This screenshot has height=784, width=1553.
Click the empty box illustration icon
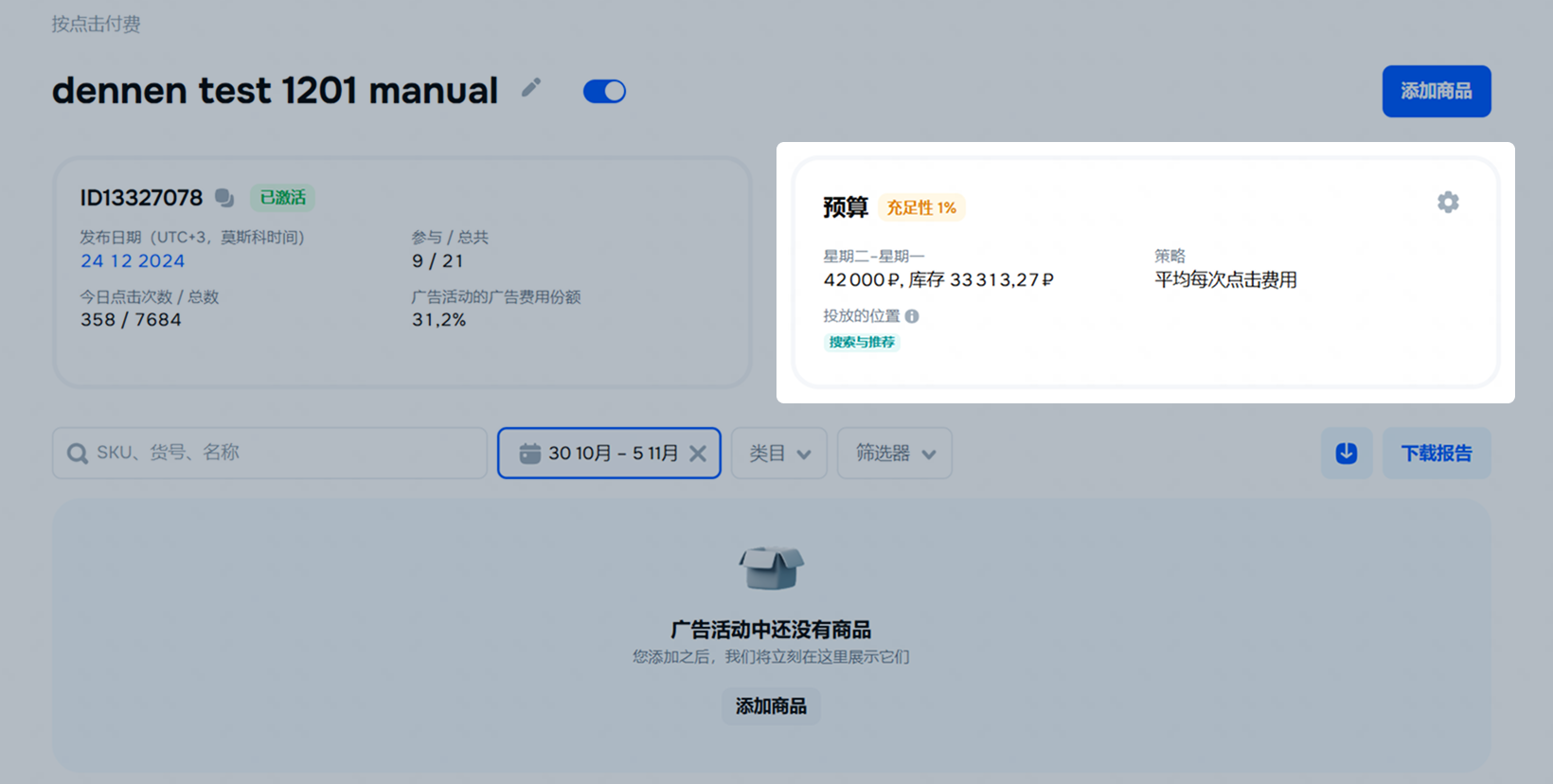pyautogui.click(x=771, y=567)
